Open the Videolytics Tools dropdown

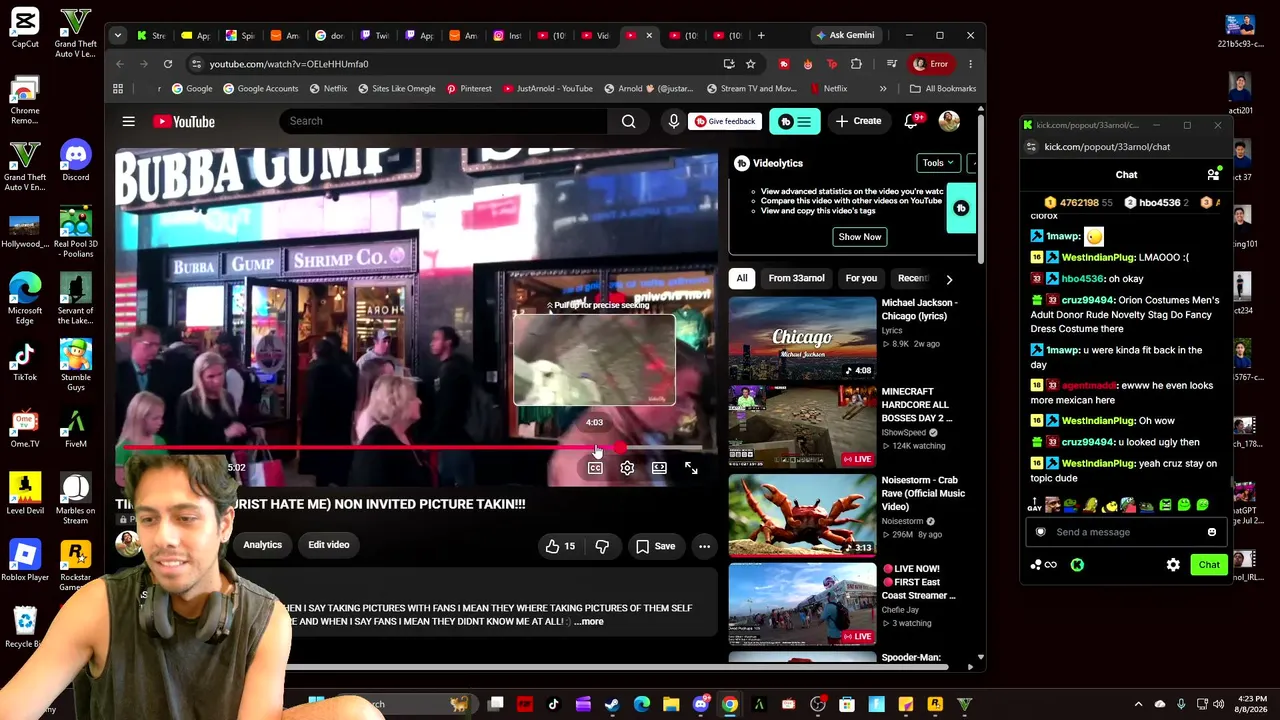[x=938, y=163]
